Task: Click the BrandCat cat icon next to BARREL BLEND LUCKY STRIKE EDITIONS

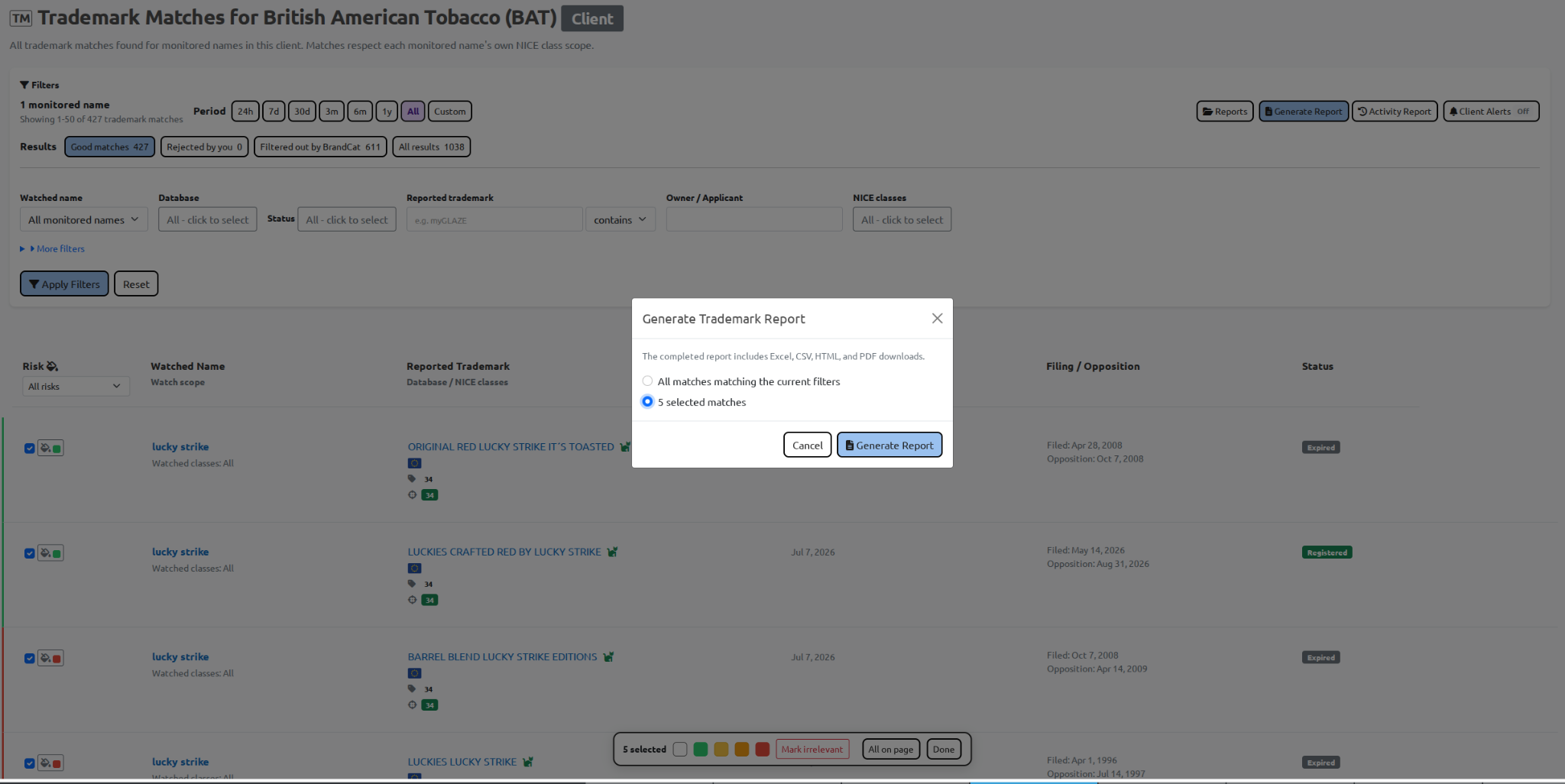Action: [x=608, y=657]
